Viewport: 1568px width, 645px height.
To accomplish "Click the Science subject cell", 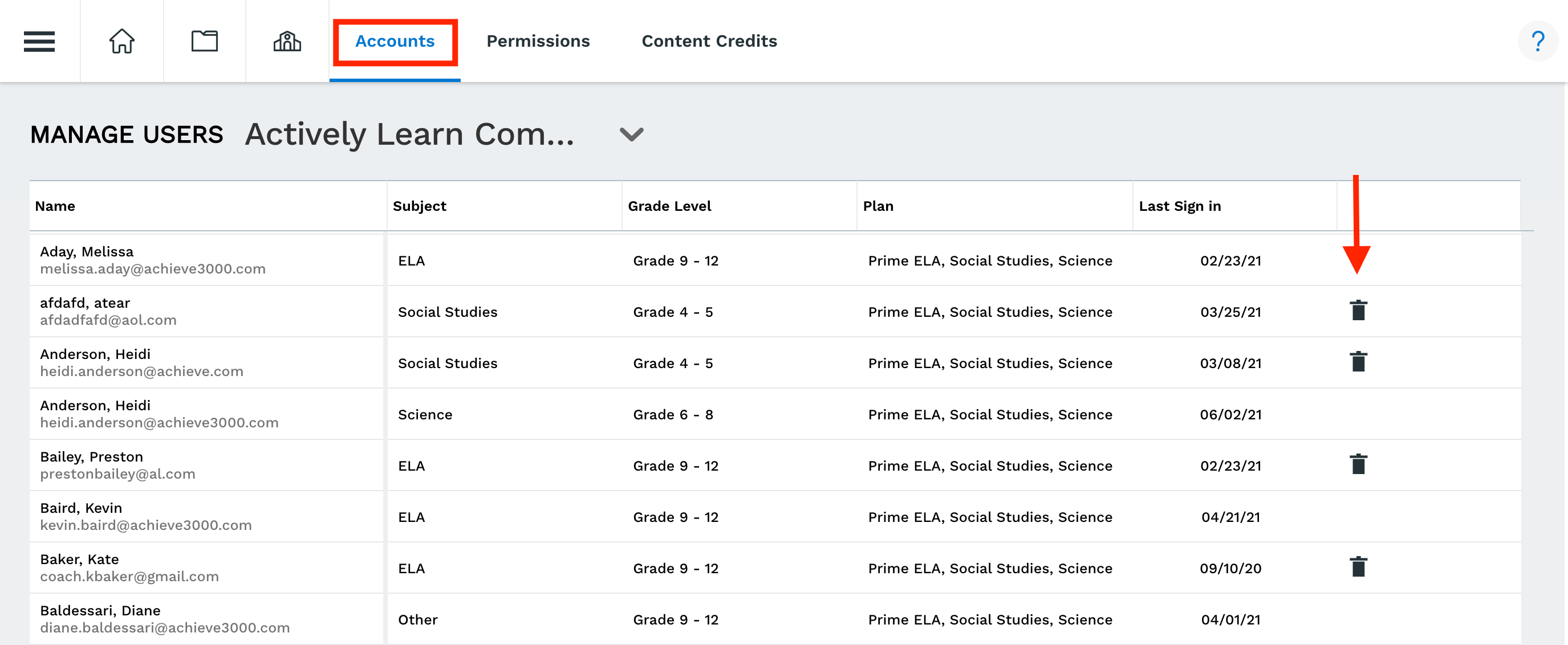I will tap(425, 414).
